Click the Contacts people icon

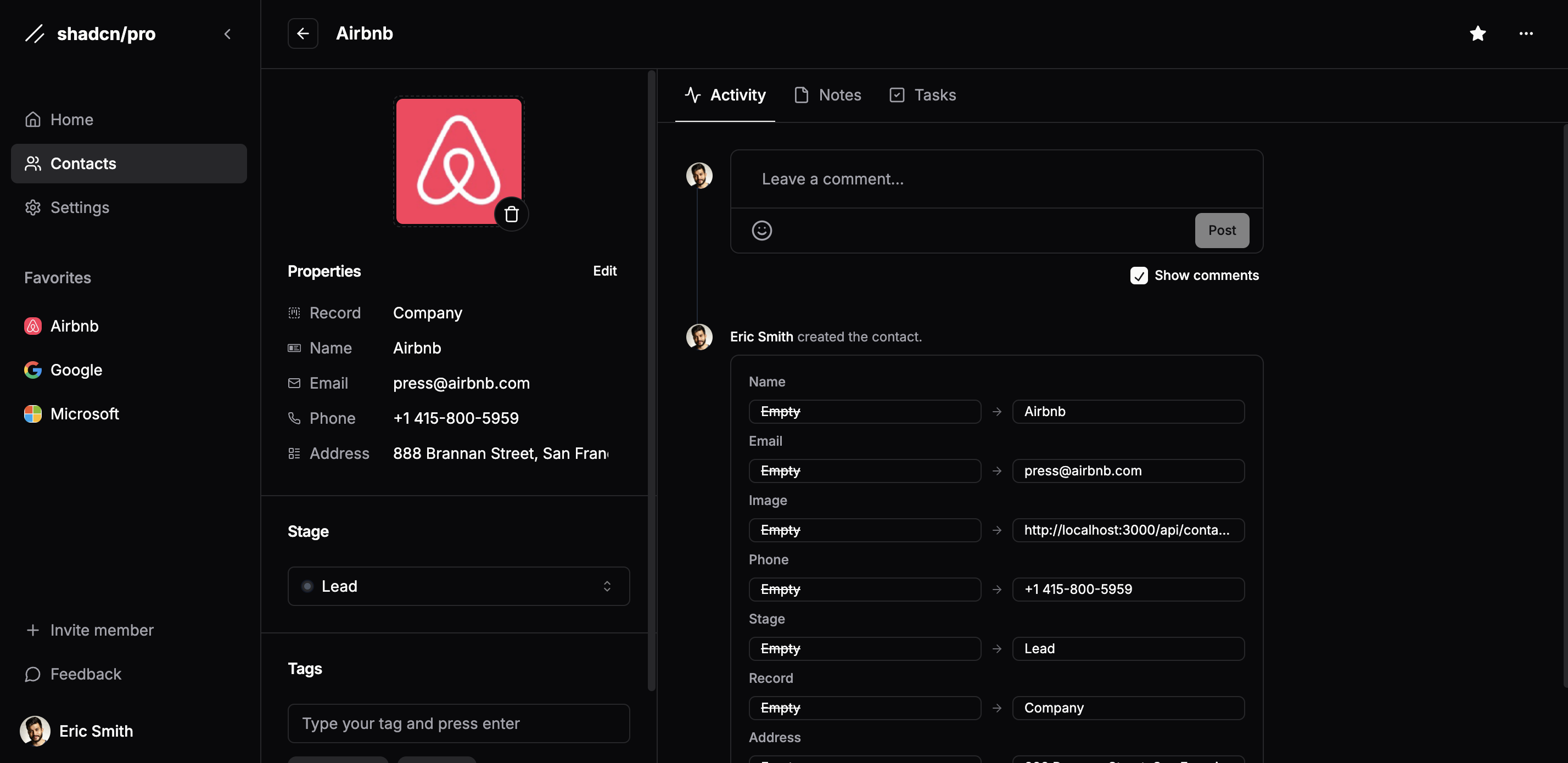click(x=33, y=164)
